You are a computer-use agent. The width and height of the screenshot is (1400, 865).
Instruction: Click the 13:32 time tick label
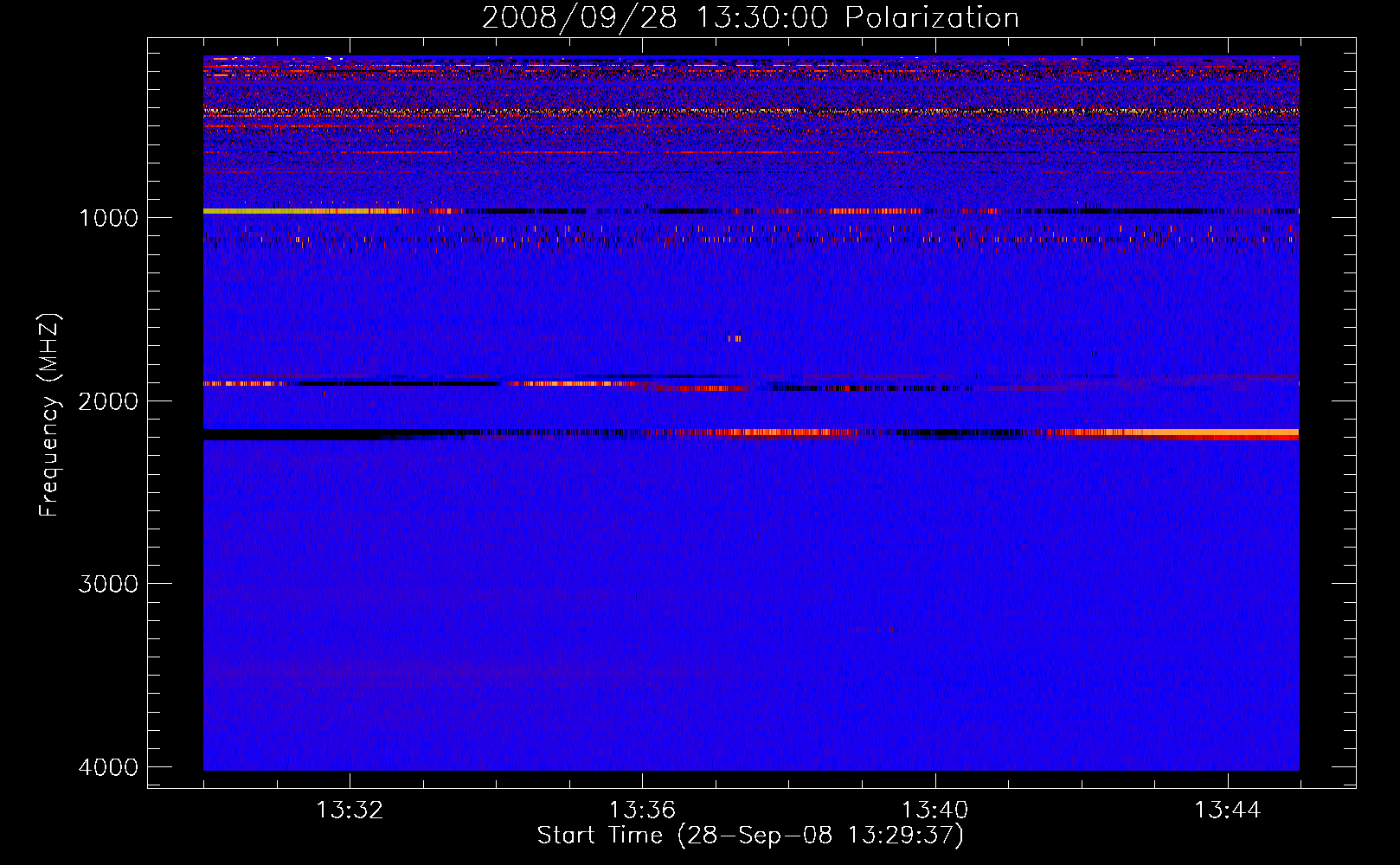350,811
